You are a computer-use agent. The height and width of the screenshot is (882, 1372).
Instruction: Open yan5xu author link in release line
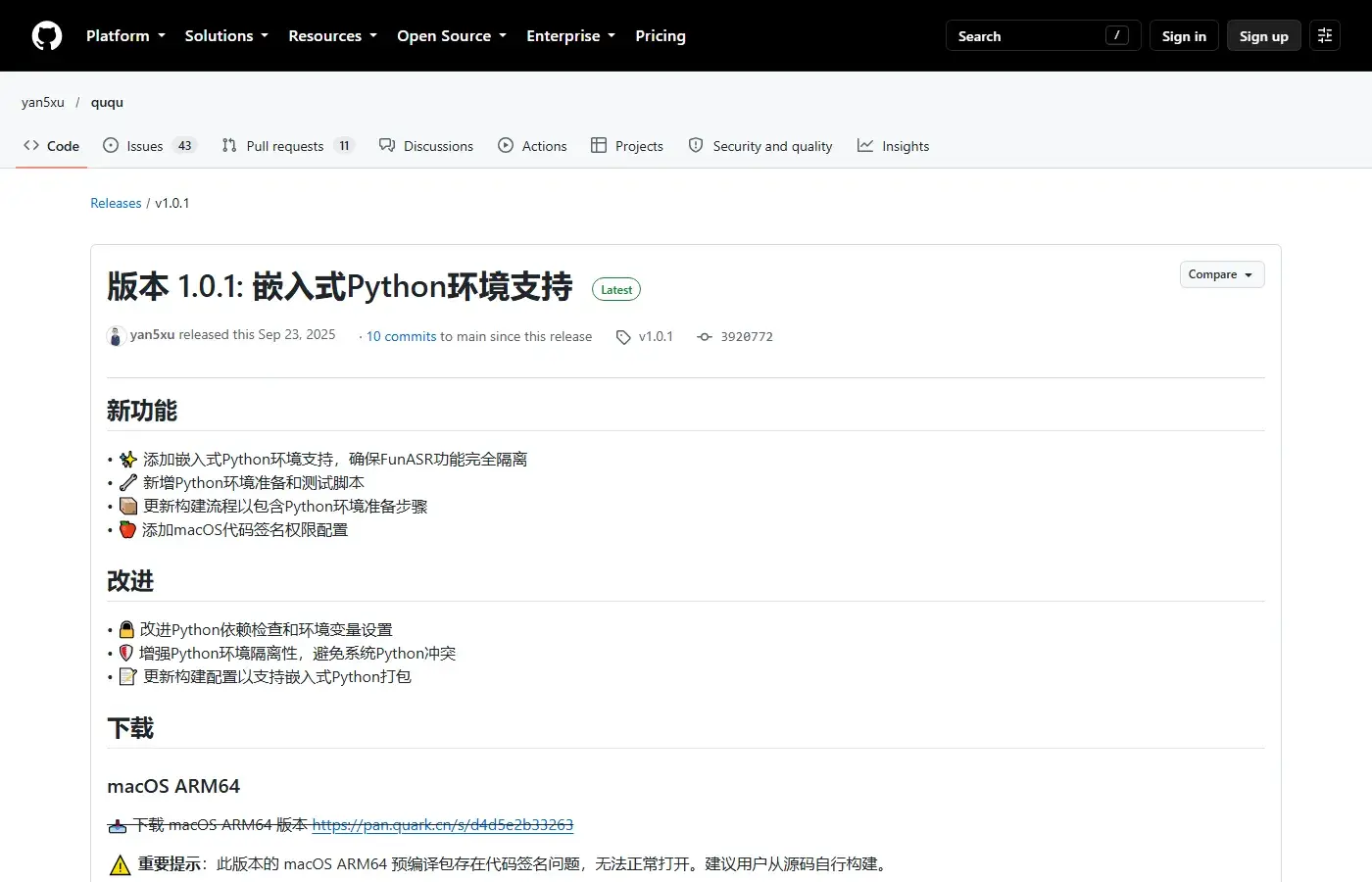pos(153,335)
